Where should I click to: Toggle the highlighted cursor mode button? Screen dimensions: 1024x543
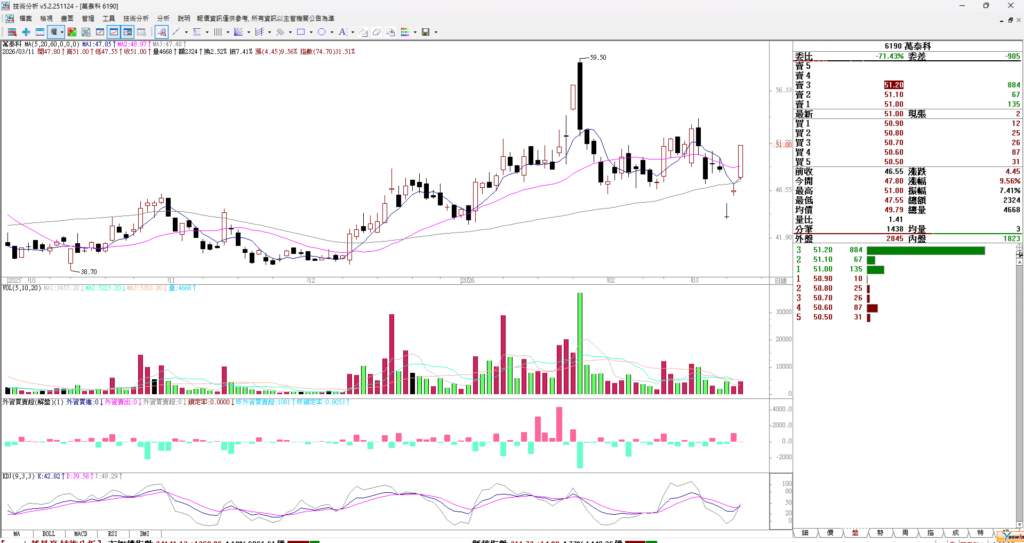[161, 32]
